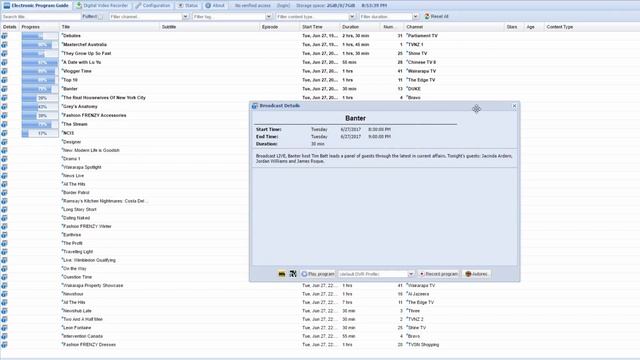Open details icon for Grey's Anatomy row

4,107
